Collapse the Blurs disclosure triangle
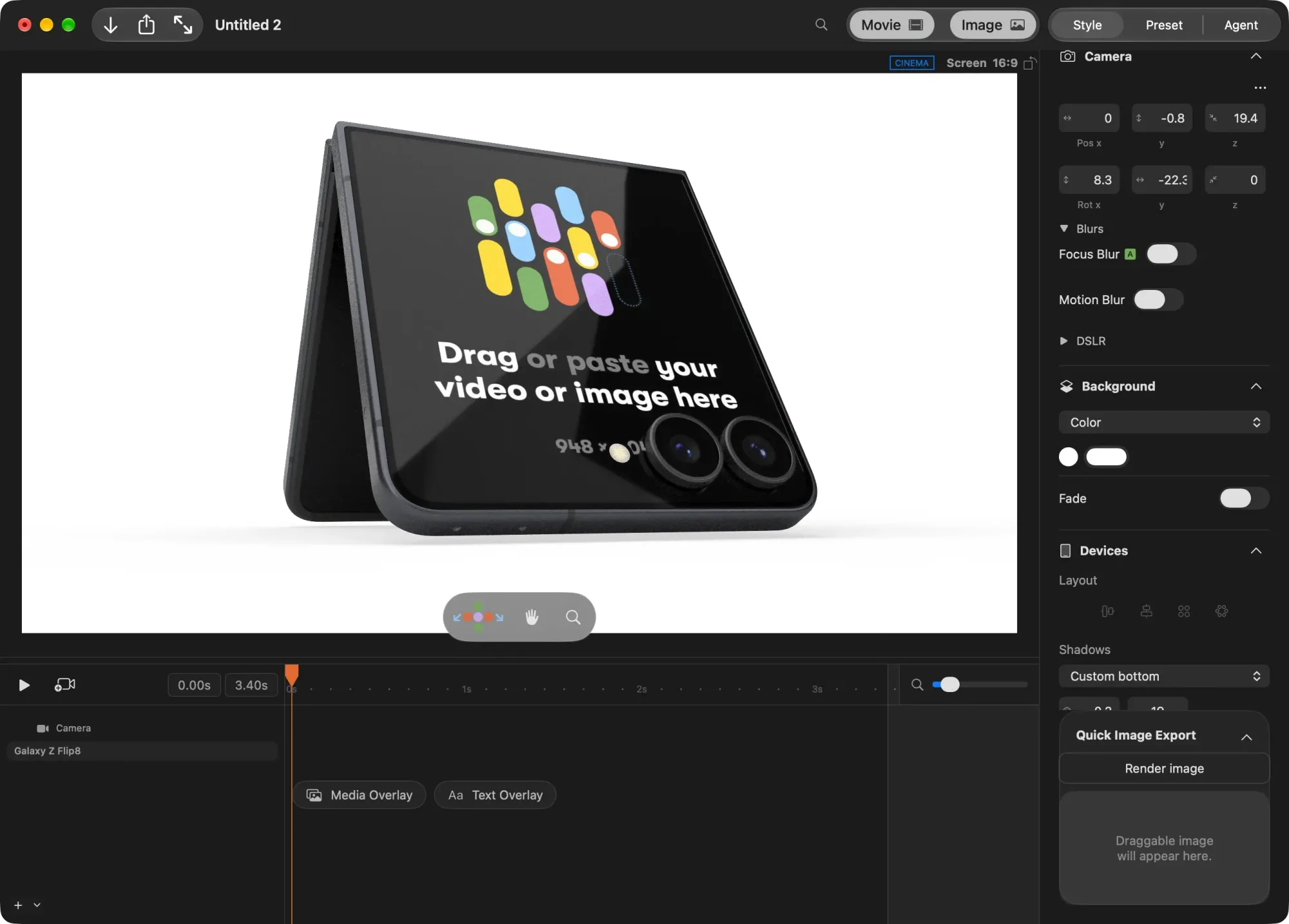 click(x=1064, y=229)
